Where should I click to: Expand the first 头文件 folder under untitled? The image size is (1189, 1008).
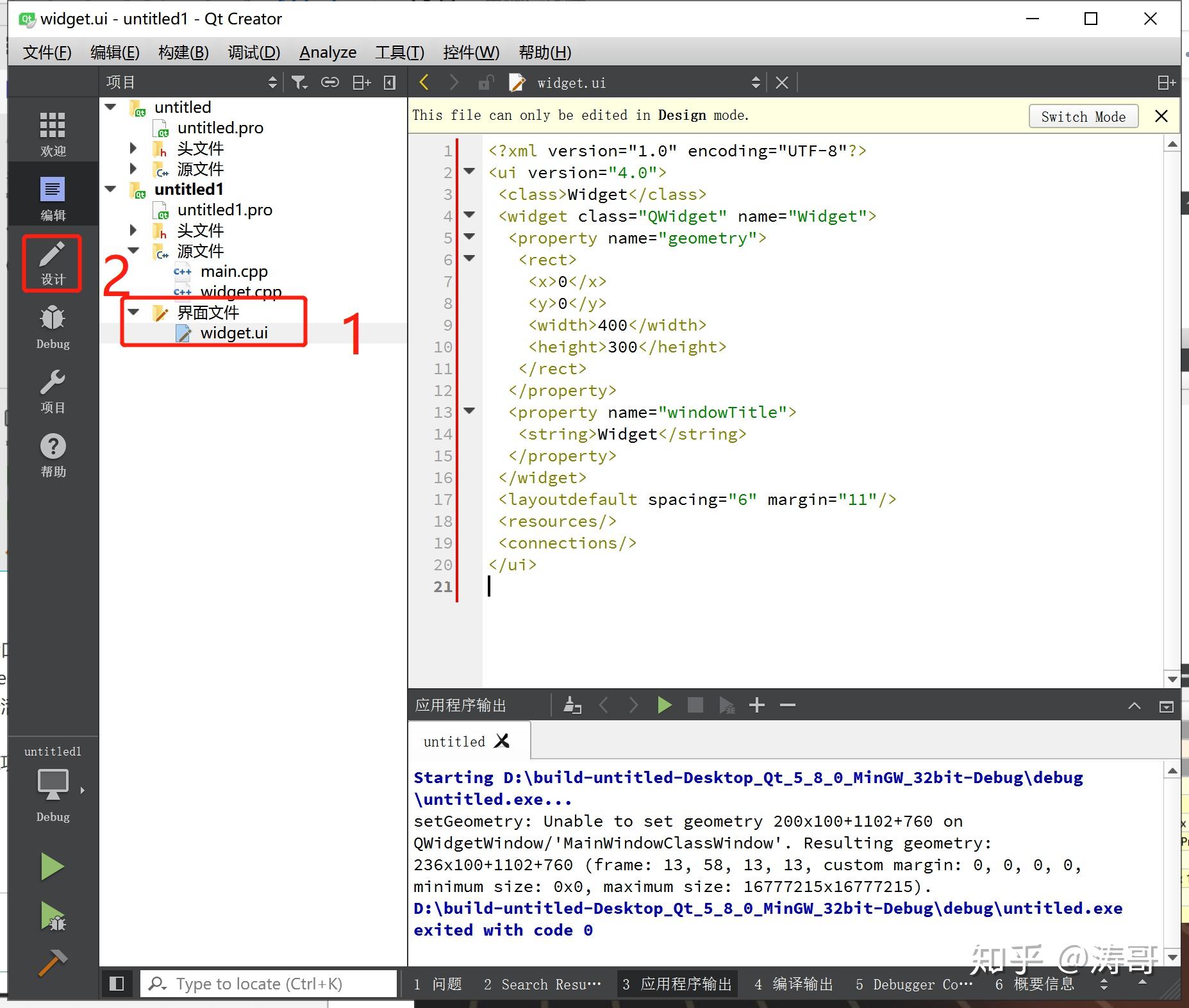point(133,148)
